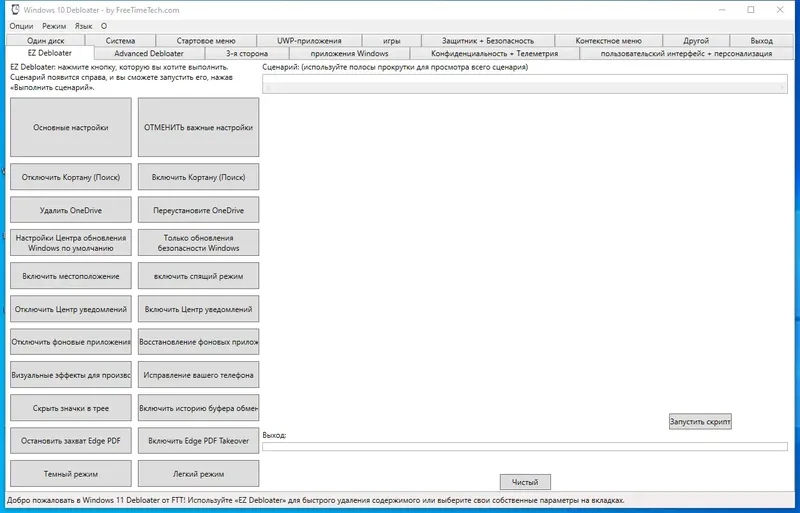The width and height of the screenshot is (800, 513).
Task: Switch to the UWP-приложения tab
Action: [x=309, y=40]
